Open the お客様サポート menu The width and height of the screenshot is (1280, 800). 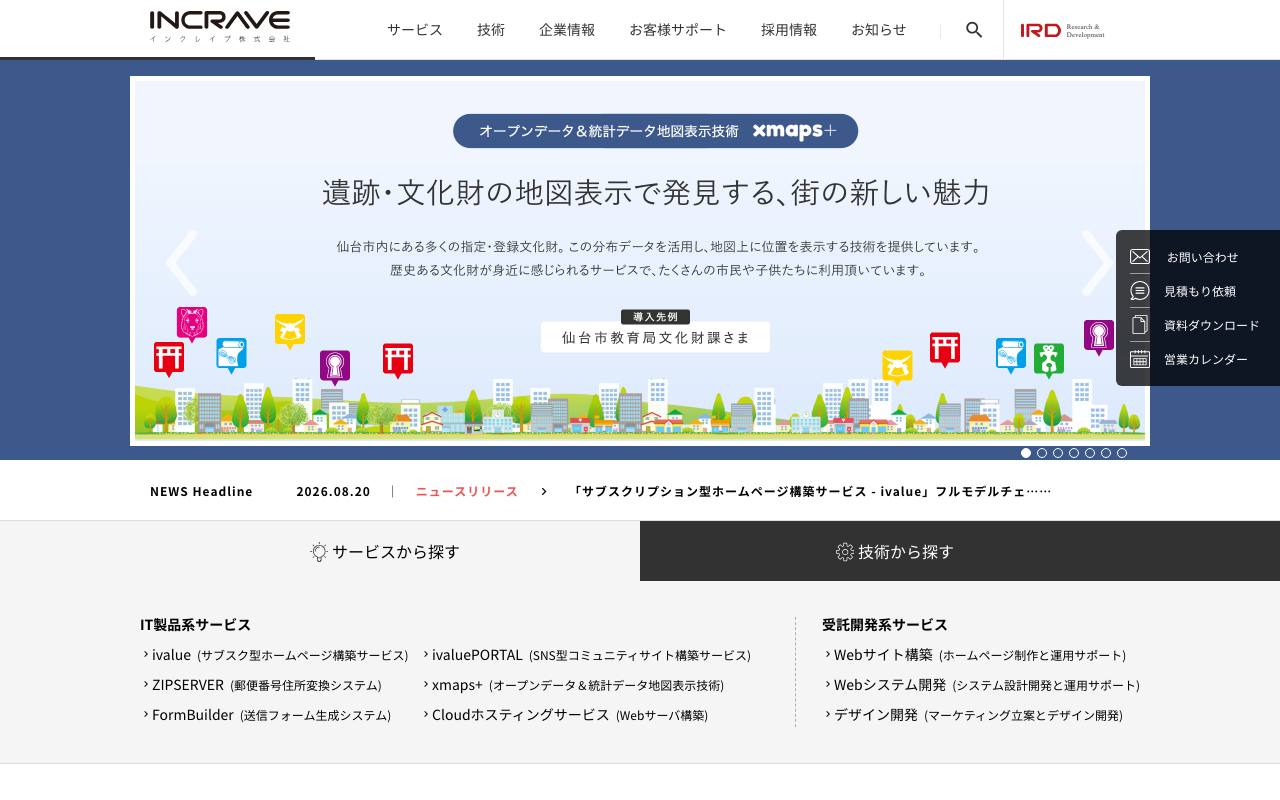coord(678,30)
